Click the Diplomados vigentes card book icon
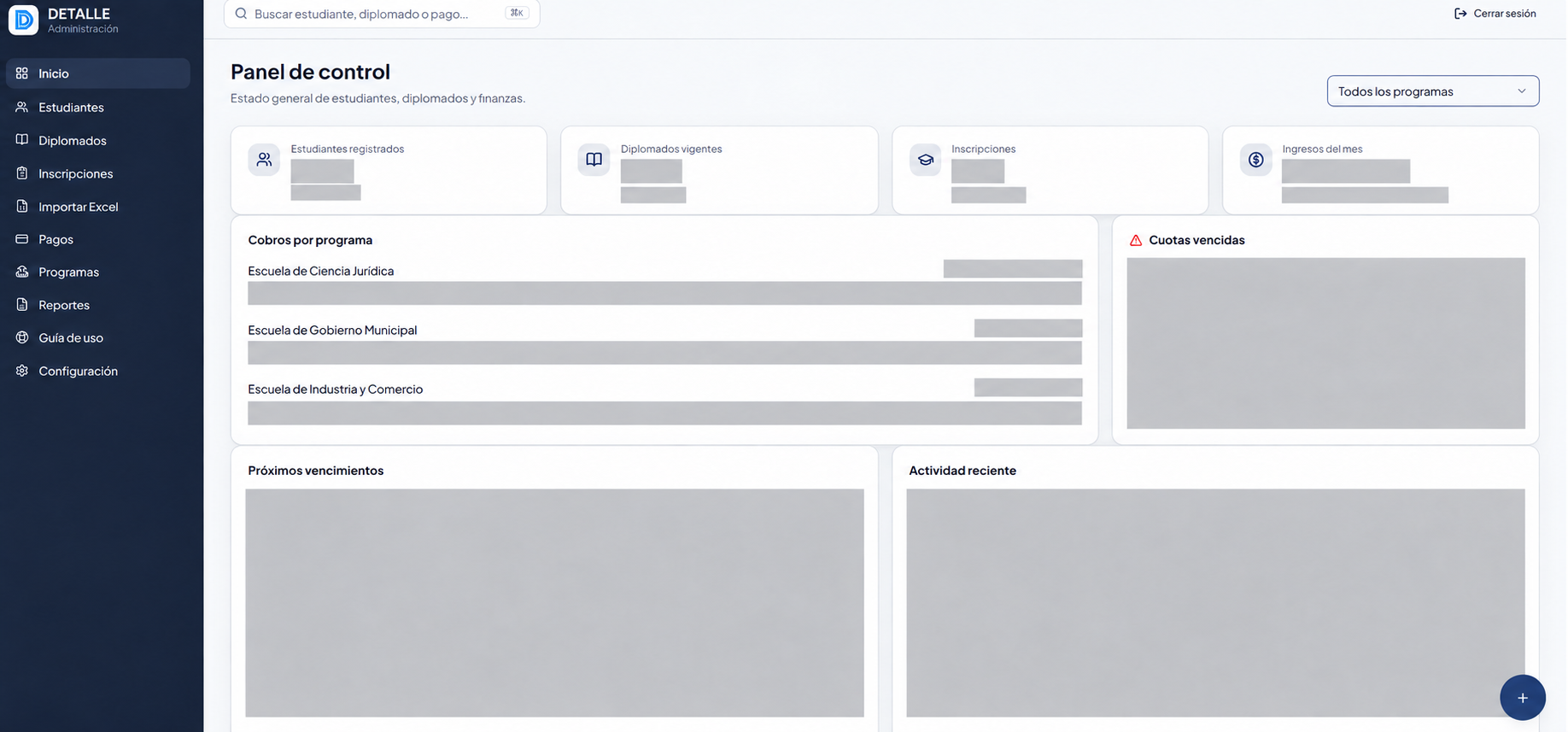The height and width of the screenshot is (732, 1568). point(594,160)
